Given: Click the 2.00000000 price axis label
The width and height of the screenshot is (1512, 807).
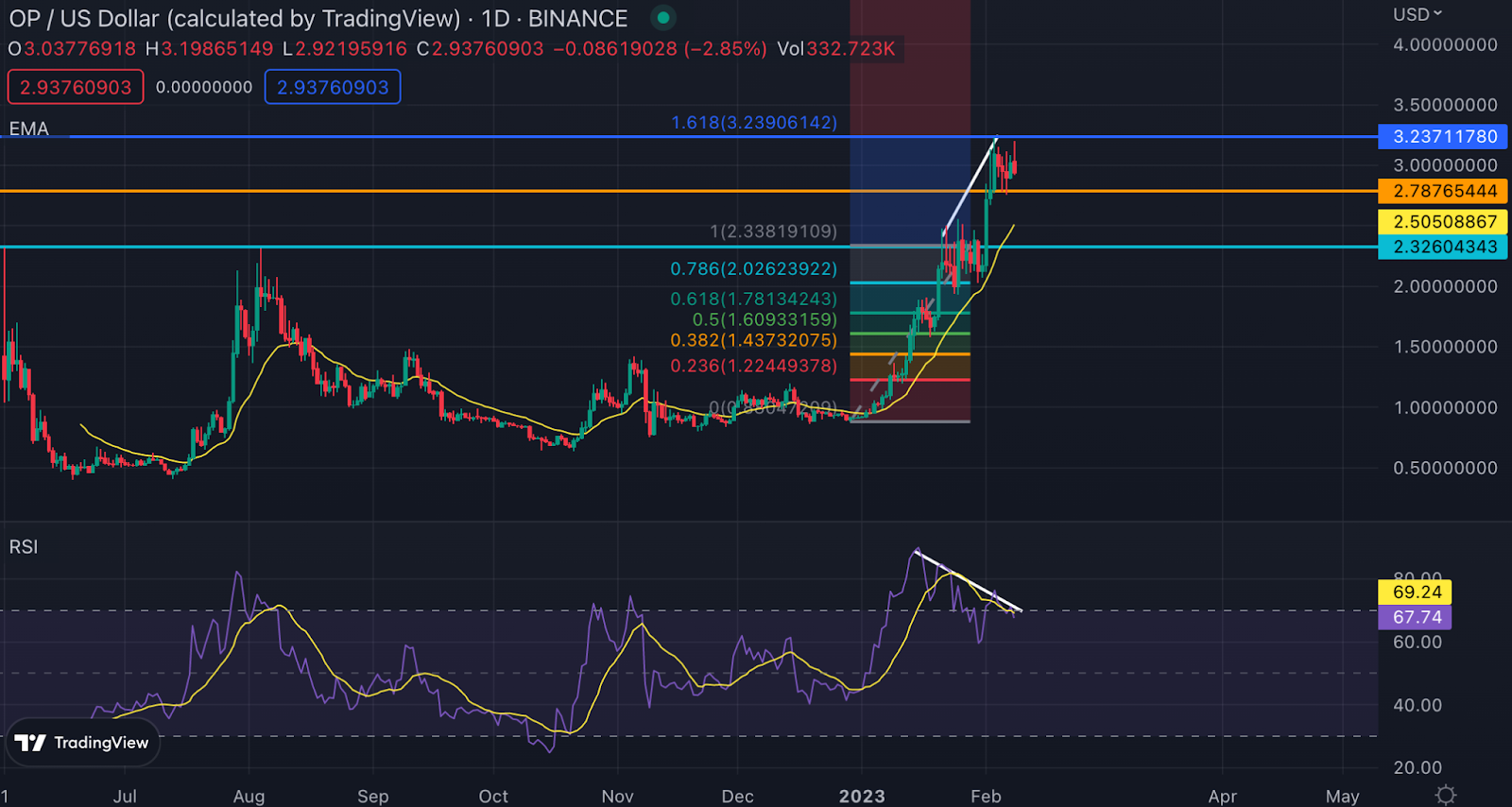Looking at the screenshot, I should coord(1445,286).
